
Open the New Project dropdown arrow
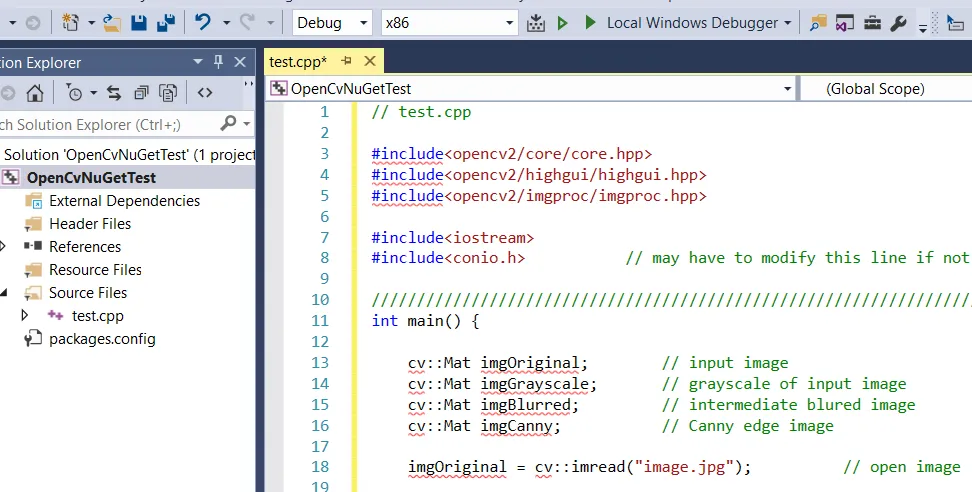(91, 23)
